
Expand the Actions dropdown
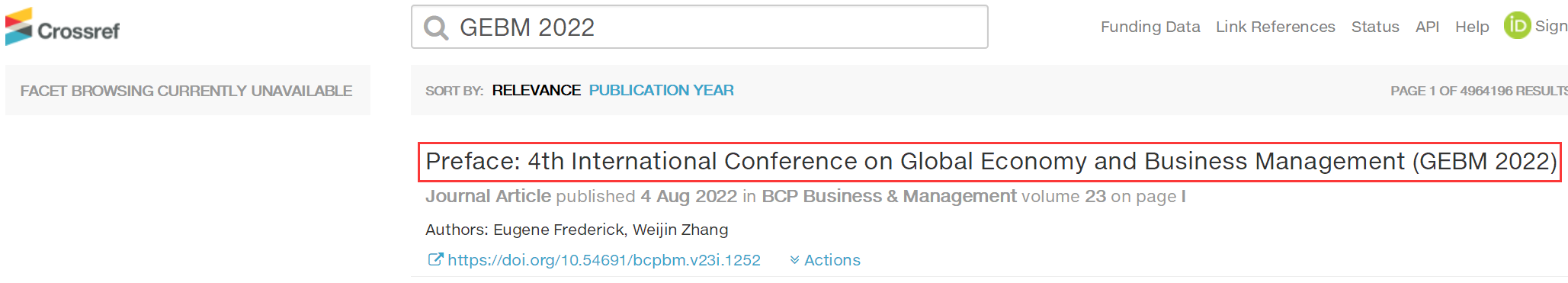(825, 260)
